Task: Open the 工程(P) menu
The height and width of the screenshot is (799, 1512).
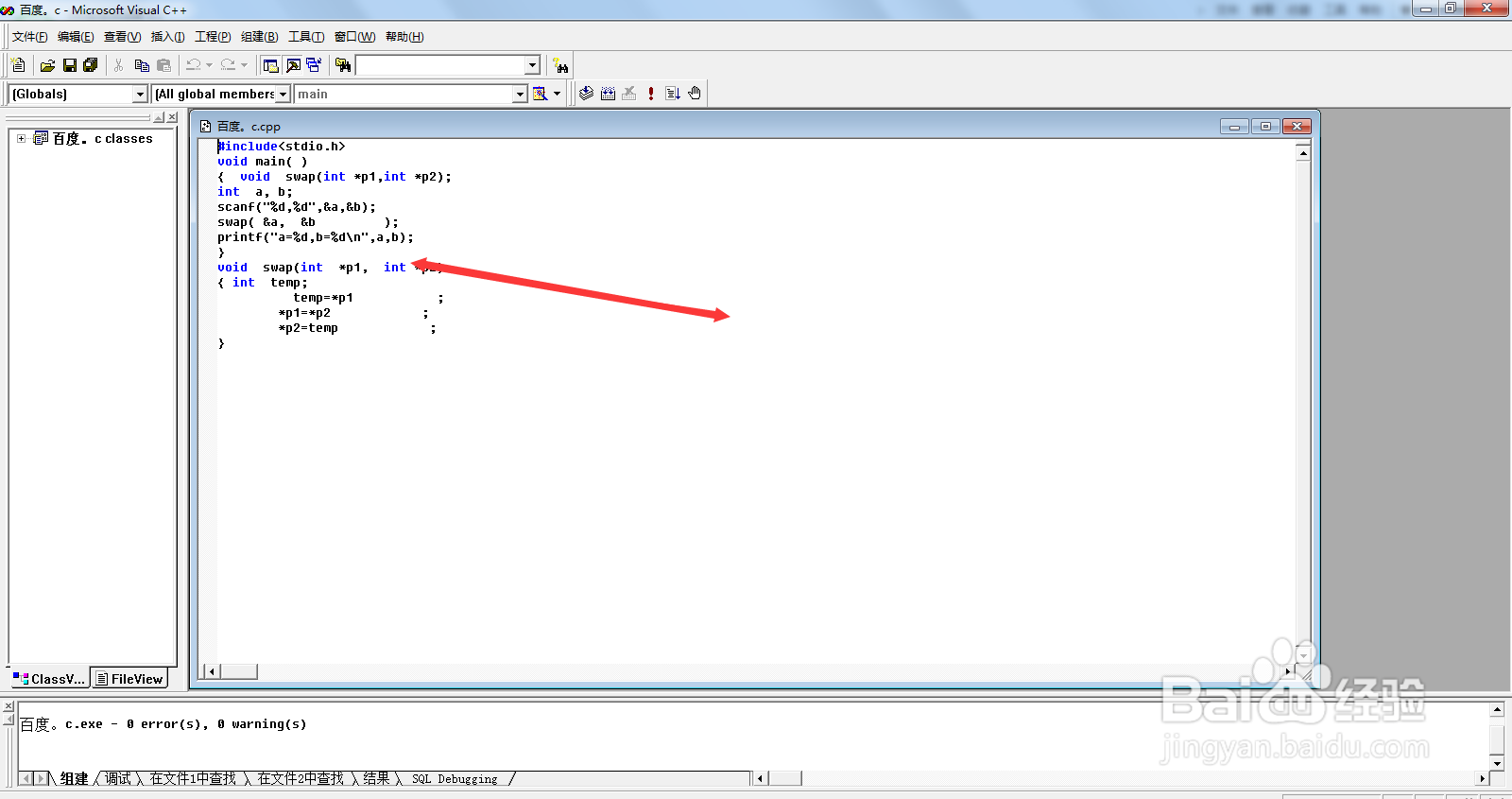Action: 213,37
